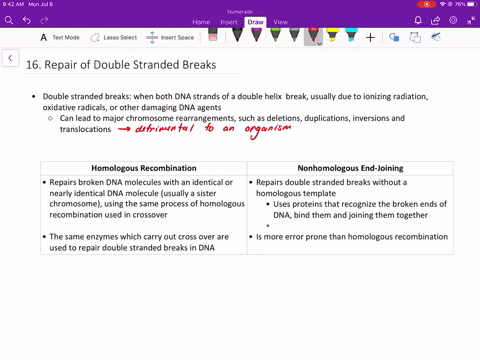This screenshot has width=480, height=360.
Task: Pick the magenta pen
Action: pyautogui.click(x=256, y=35)
